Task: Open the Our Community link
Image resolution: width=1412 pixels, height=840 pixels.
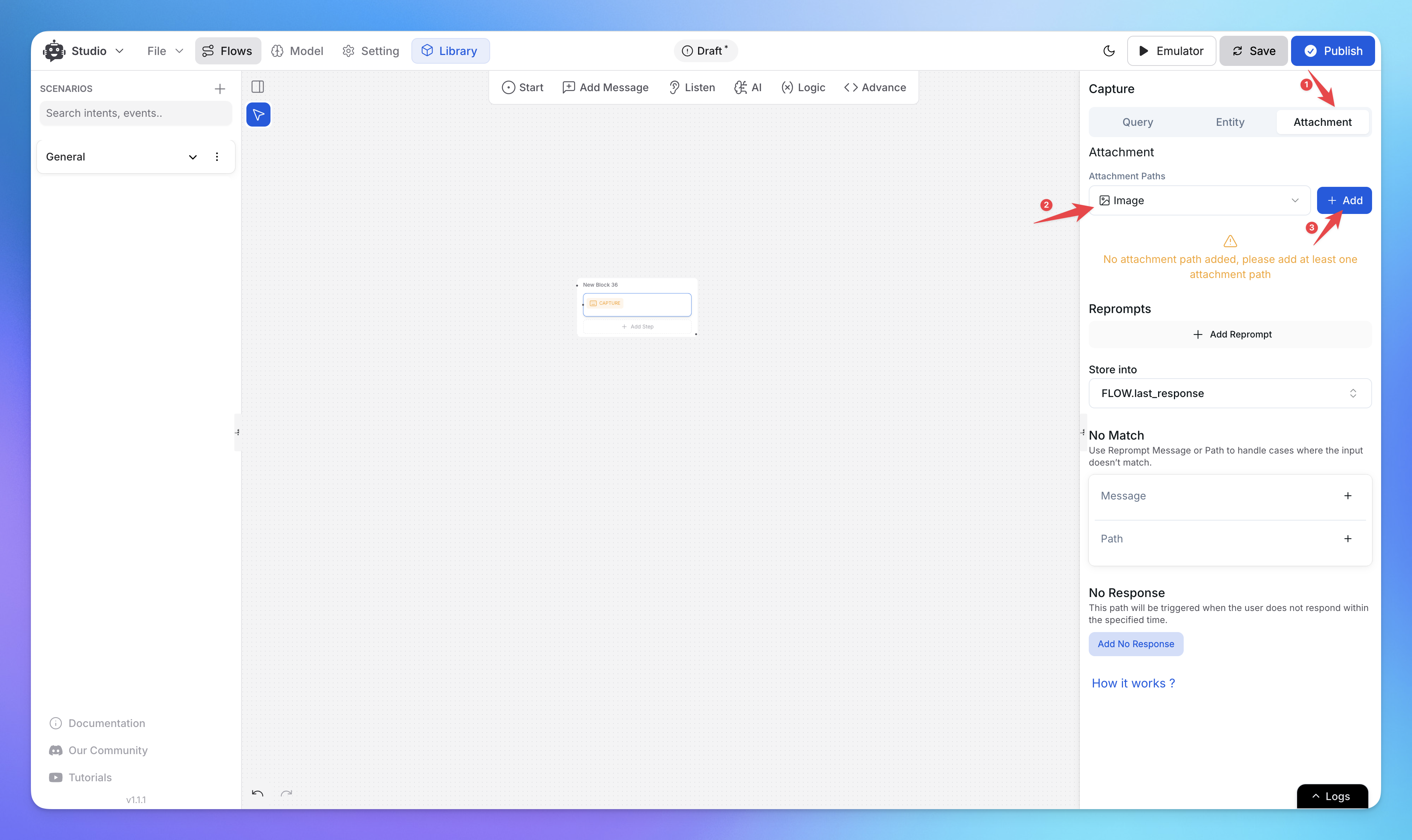Action: pos(98,751)
